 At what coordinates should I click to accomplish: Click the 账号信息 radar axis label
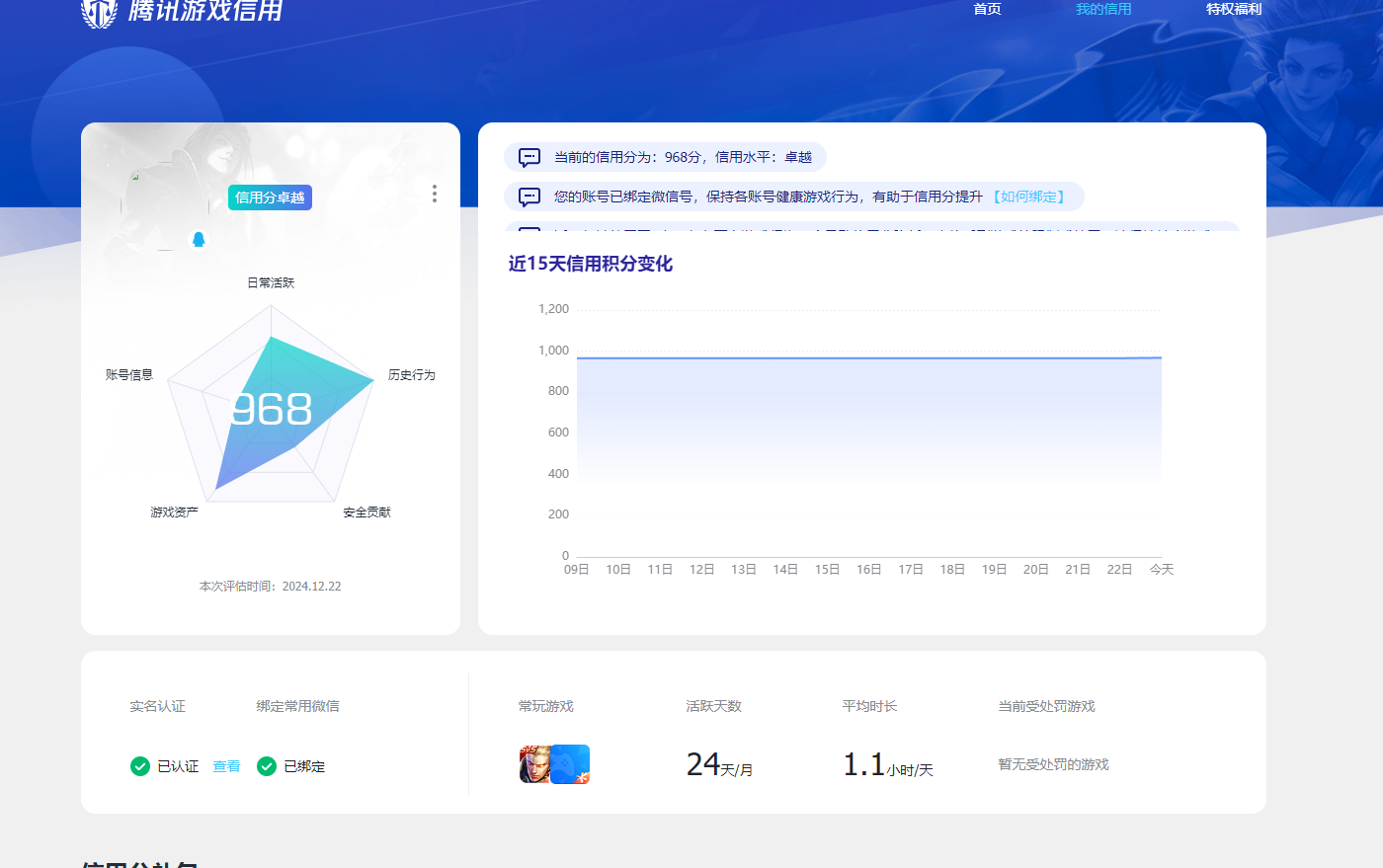pyautogui.click(x=129, y=375)
